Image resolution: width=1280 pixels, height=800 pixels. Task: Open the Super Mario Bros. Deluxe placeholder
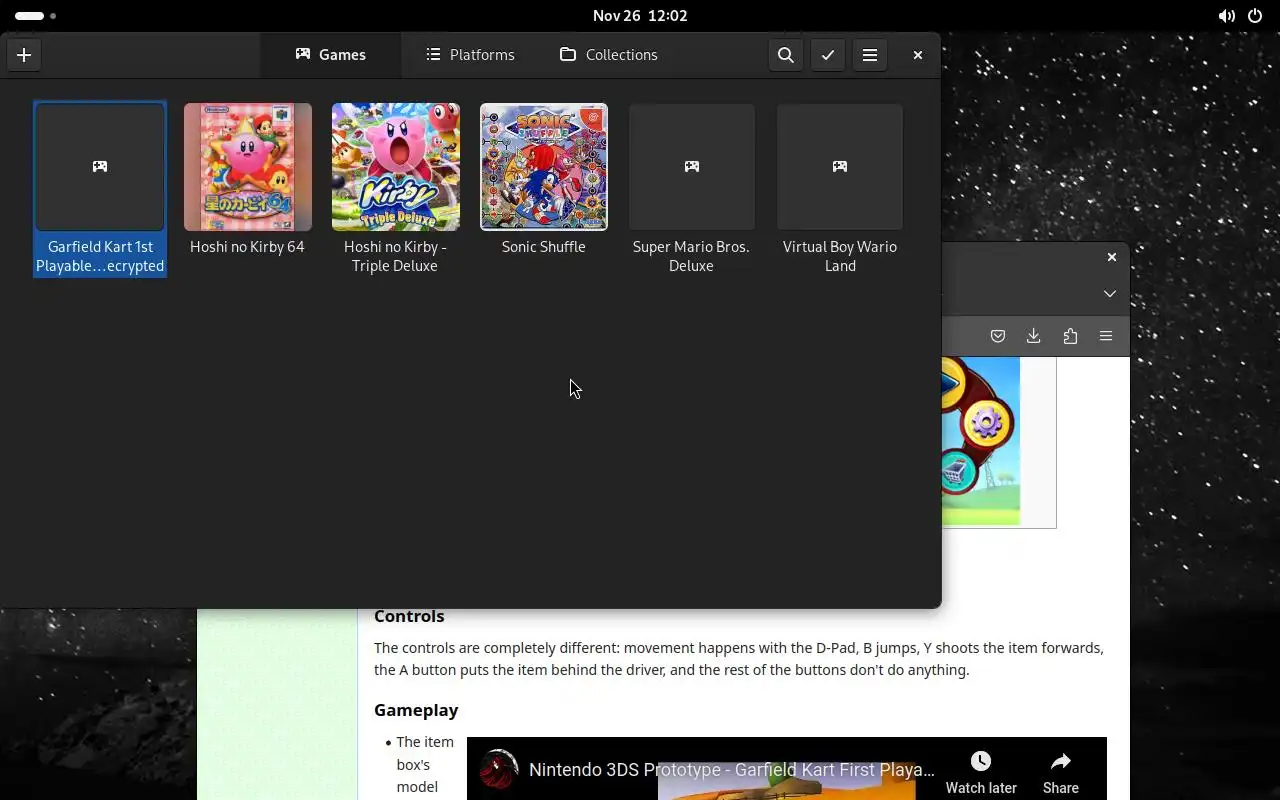tap(692, 167)
